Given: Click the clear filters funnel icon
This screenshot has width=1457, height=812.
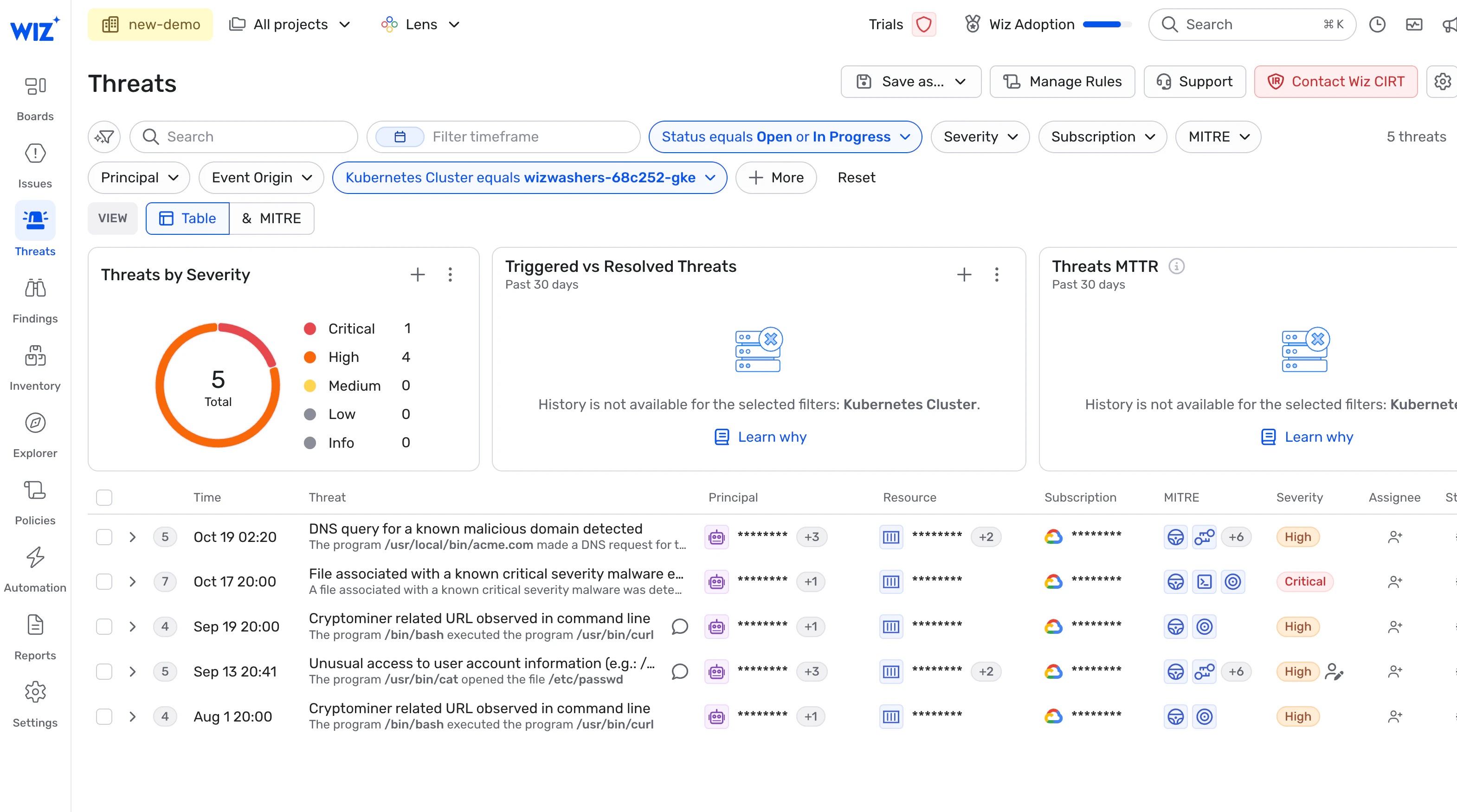Looking at the screenshot, I should pos(104,137).
